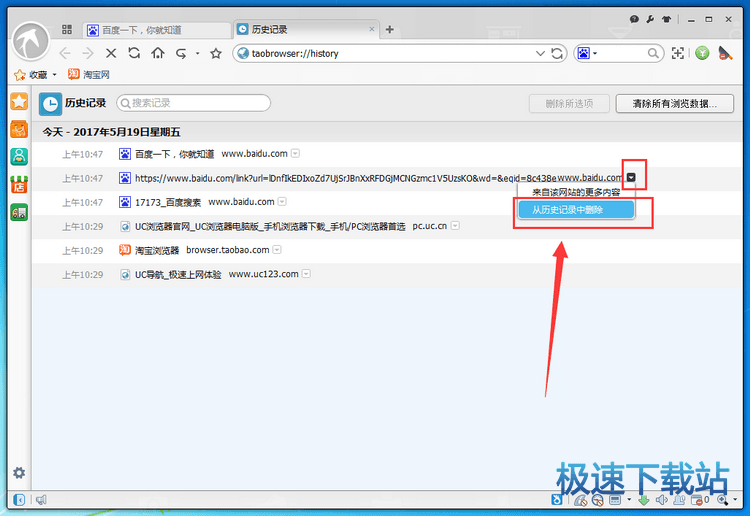Click the browser swallow logo button
This screenshot has height=516, width=750.
click(x=31, y=42)
